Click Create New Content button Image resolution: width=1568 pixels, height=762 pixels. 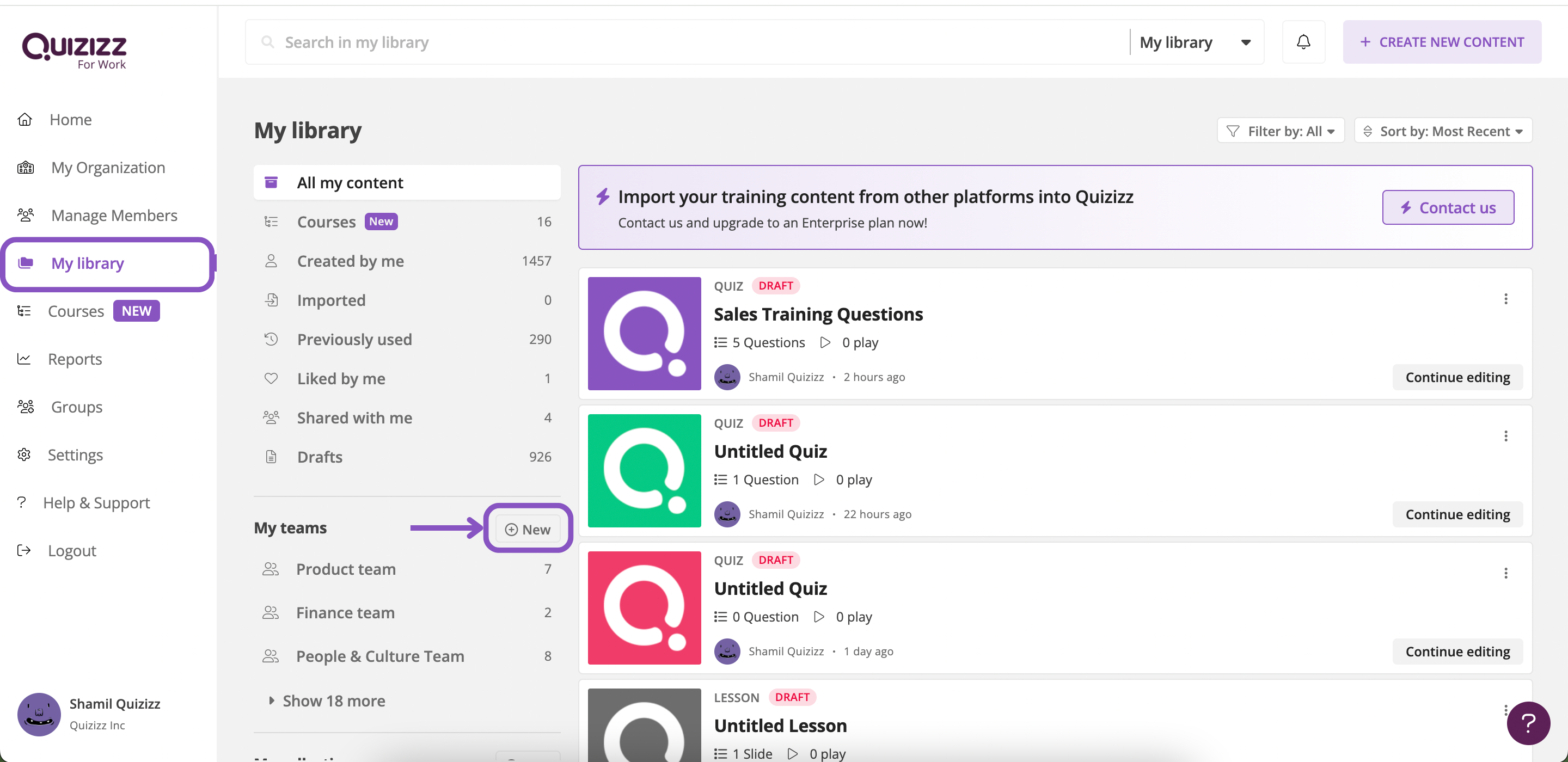tap(1441, 42)
